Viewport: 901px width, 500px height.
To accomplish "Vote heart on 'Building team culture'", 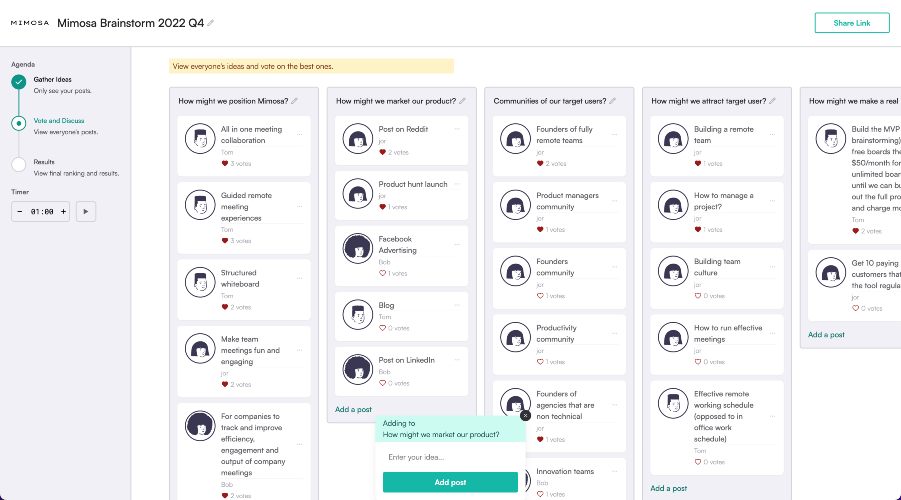I will (x=698, y=296).
